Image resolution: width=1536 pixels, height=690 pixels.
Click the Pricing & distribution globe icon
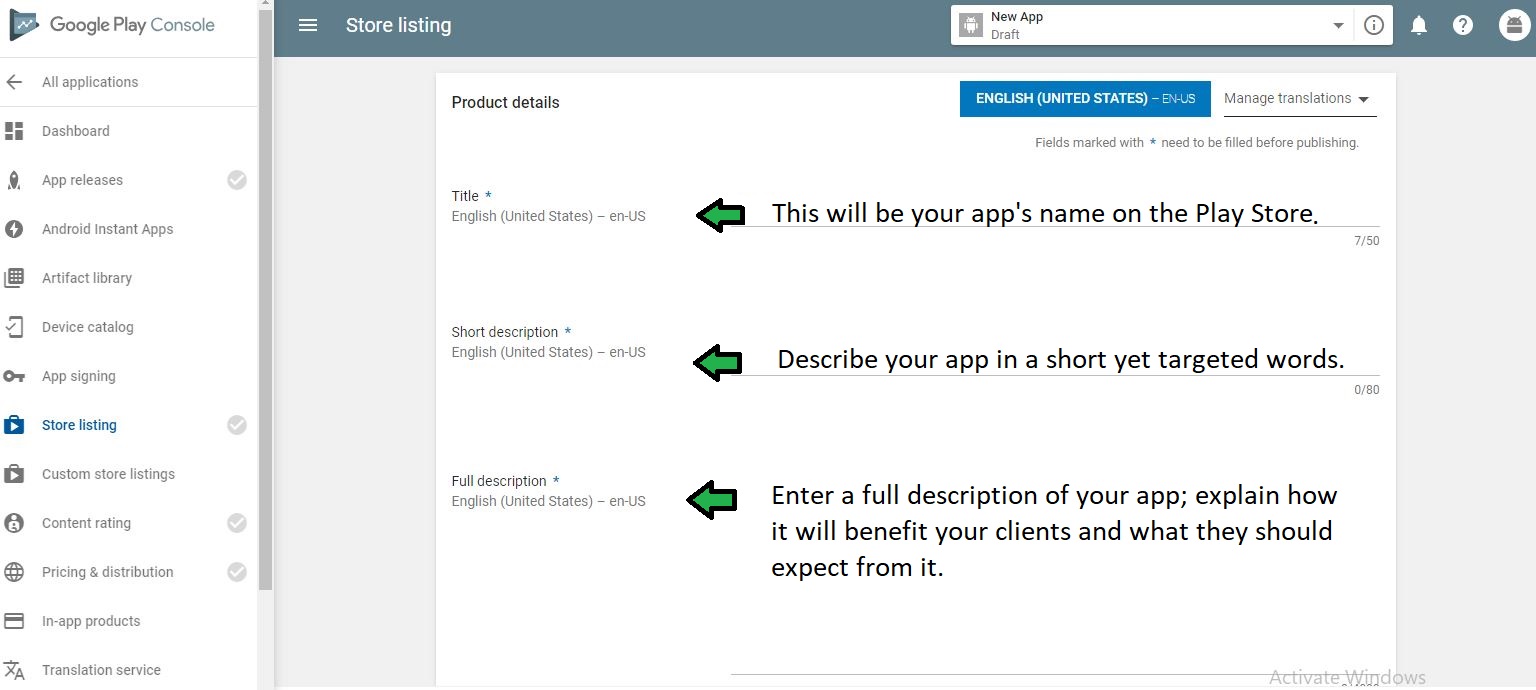pos(14,572)
